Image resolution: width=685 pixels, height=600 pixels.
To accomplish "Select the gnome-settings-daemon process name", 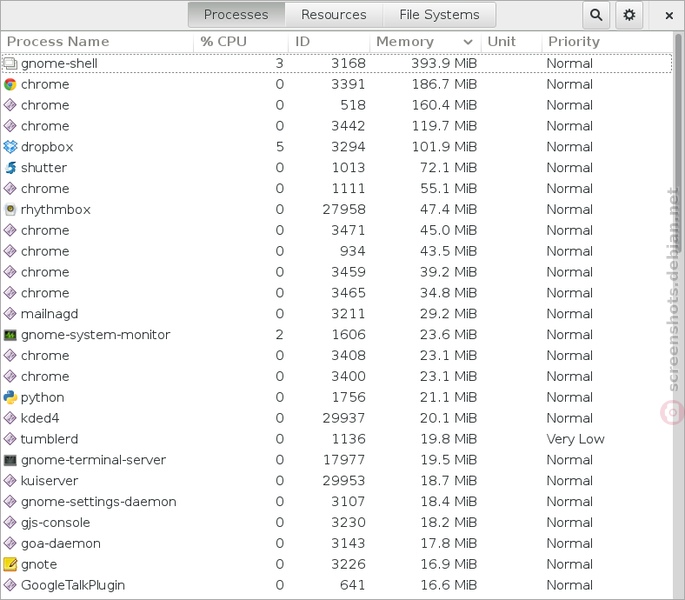I will 99,502.
